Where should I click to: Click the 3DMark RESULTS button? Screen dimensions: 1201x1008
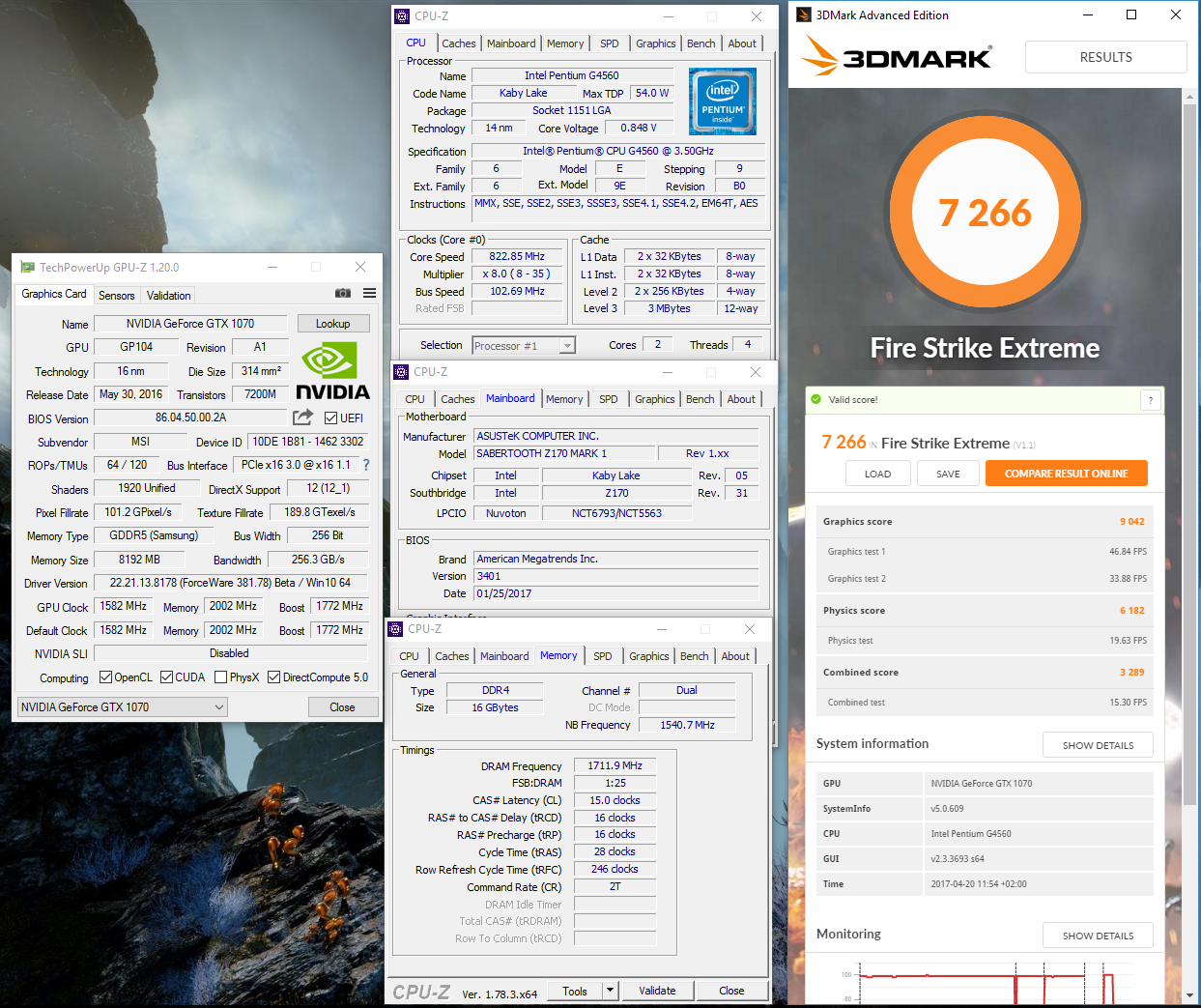coord(1105,57)
